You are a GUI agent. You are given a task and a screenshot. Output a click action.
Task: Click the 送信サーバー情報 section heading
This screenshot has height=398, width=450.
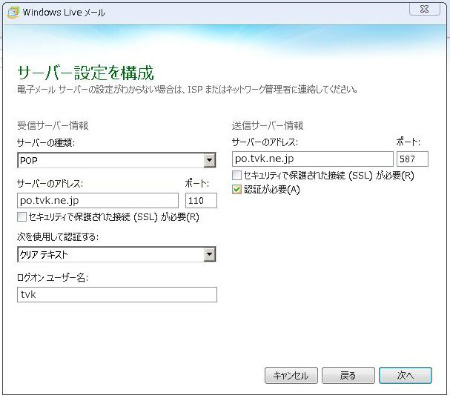click(268, 126)
